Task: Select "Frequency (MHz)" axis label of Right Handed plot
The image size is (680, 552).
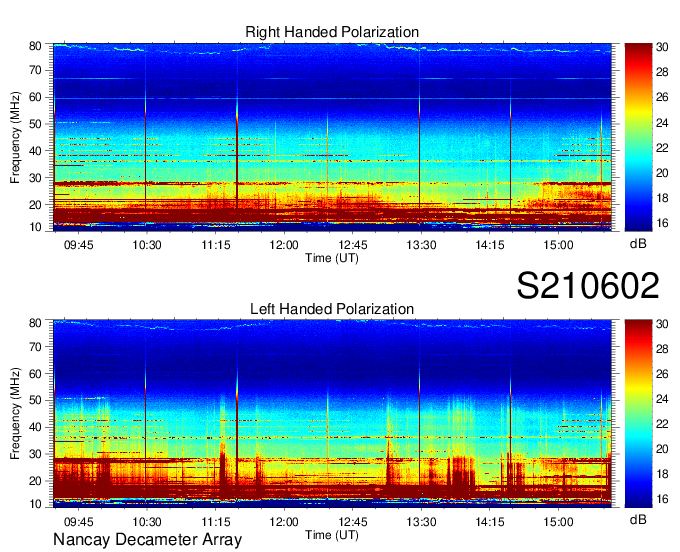Action: point(15,137)
